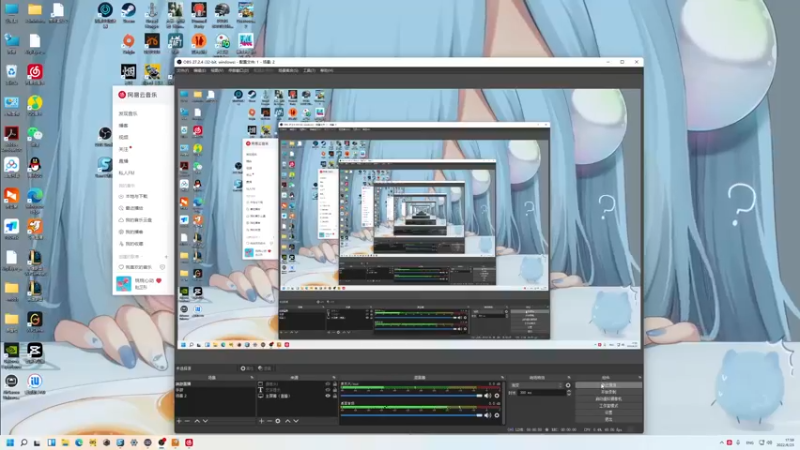Open settings gear for the second mixer track
800x450 pixels.
click(x=497, y=415)
